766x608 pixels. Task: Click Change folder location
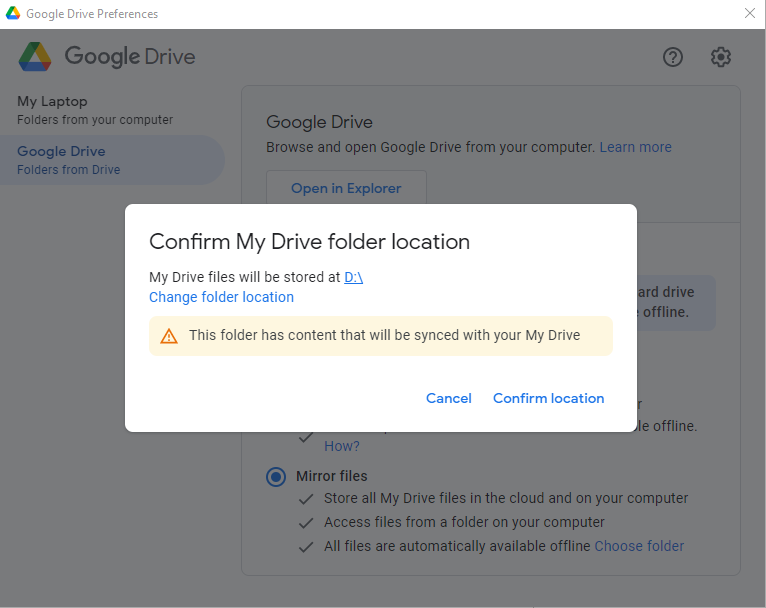[221, 297]
